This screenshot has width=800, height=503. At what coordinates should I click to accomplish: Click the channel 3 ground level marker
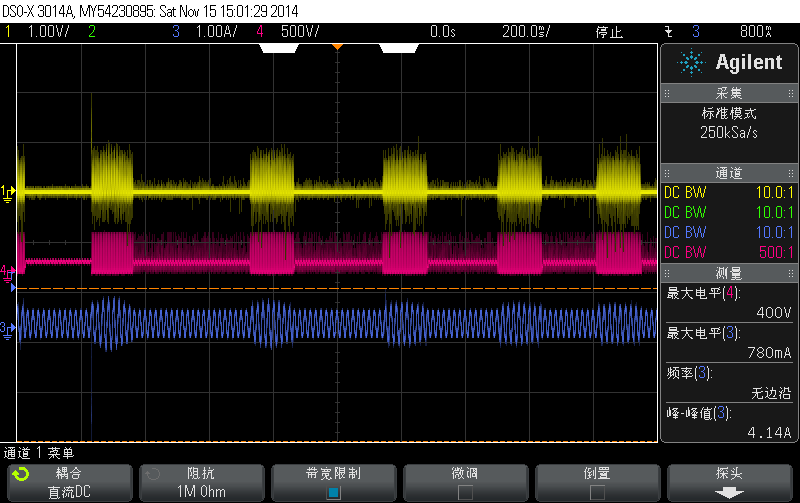pyautogui.click(x=7, y=331)
